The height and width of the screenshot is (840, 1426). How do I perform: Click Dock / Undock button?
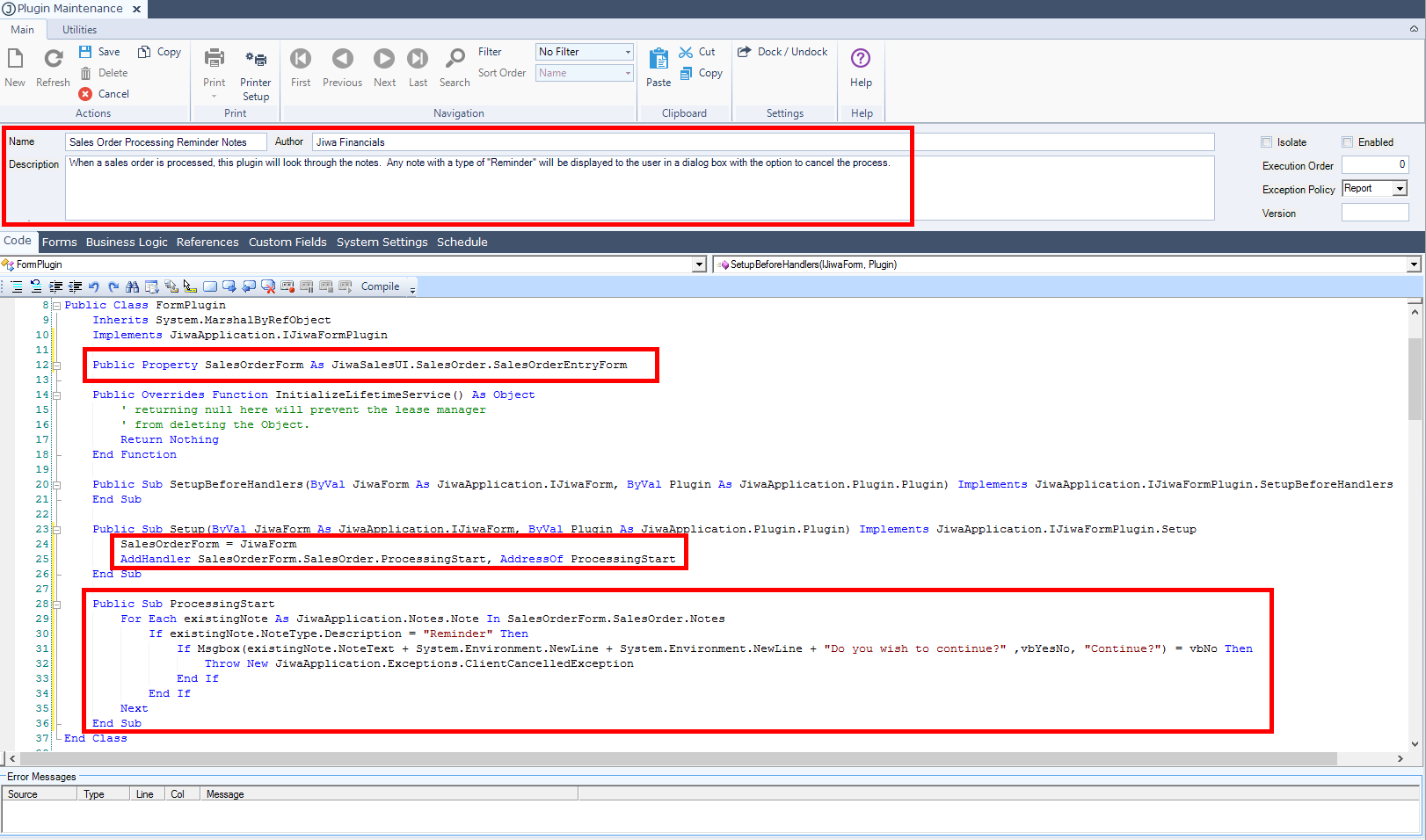pyautogui.click(x=782, y=52)
